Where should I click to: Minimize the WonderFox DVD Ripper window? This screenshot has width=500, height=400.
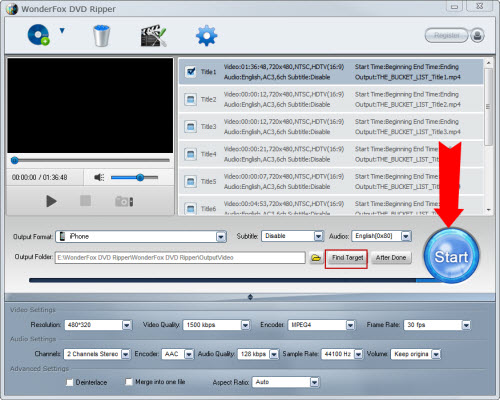[454, 6]
